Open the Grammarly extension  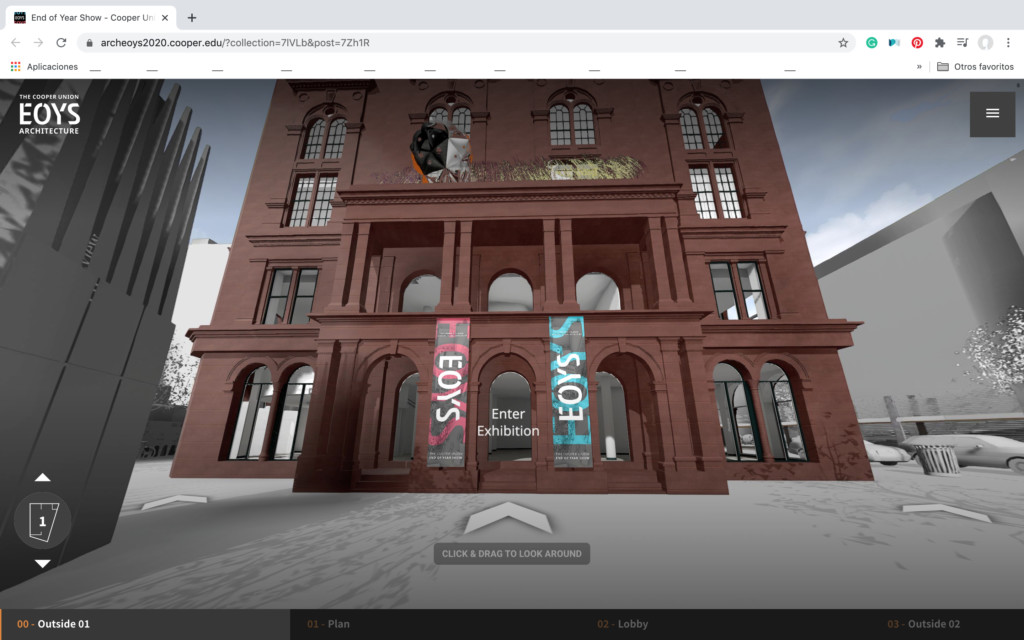click(871, 42)
